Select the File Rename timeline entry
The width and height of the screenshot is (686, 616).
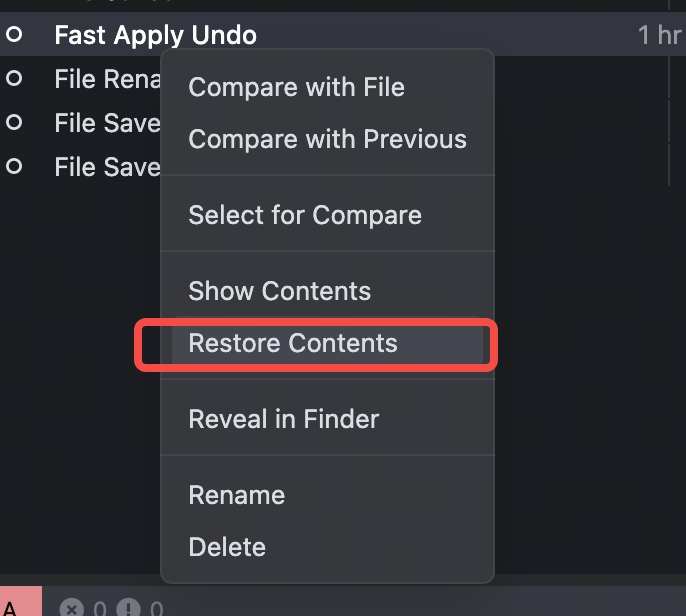[x=106, y=78]
